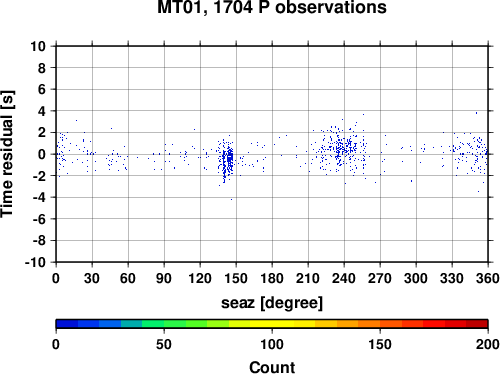Screen dimensions: 500x374
Task: Select x-axis tick label 180
Action: pos(272,278)
